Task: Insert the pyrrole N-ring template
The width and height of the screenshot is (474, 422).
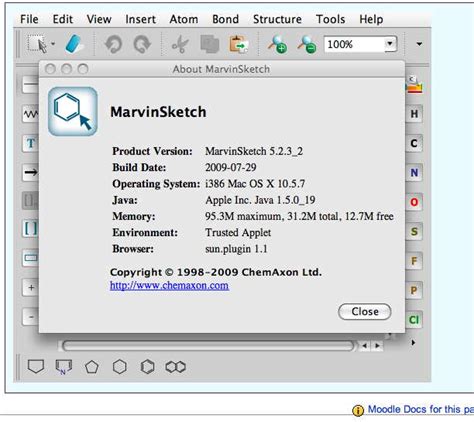Action: click(63, 367)
